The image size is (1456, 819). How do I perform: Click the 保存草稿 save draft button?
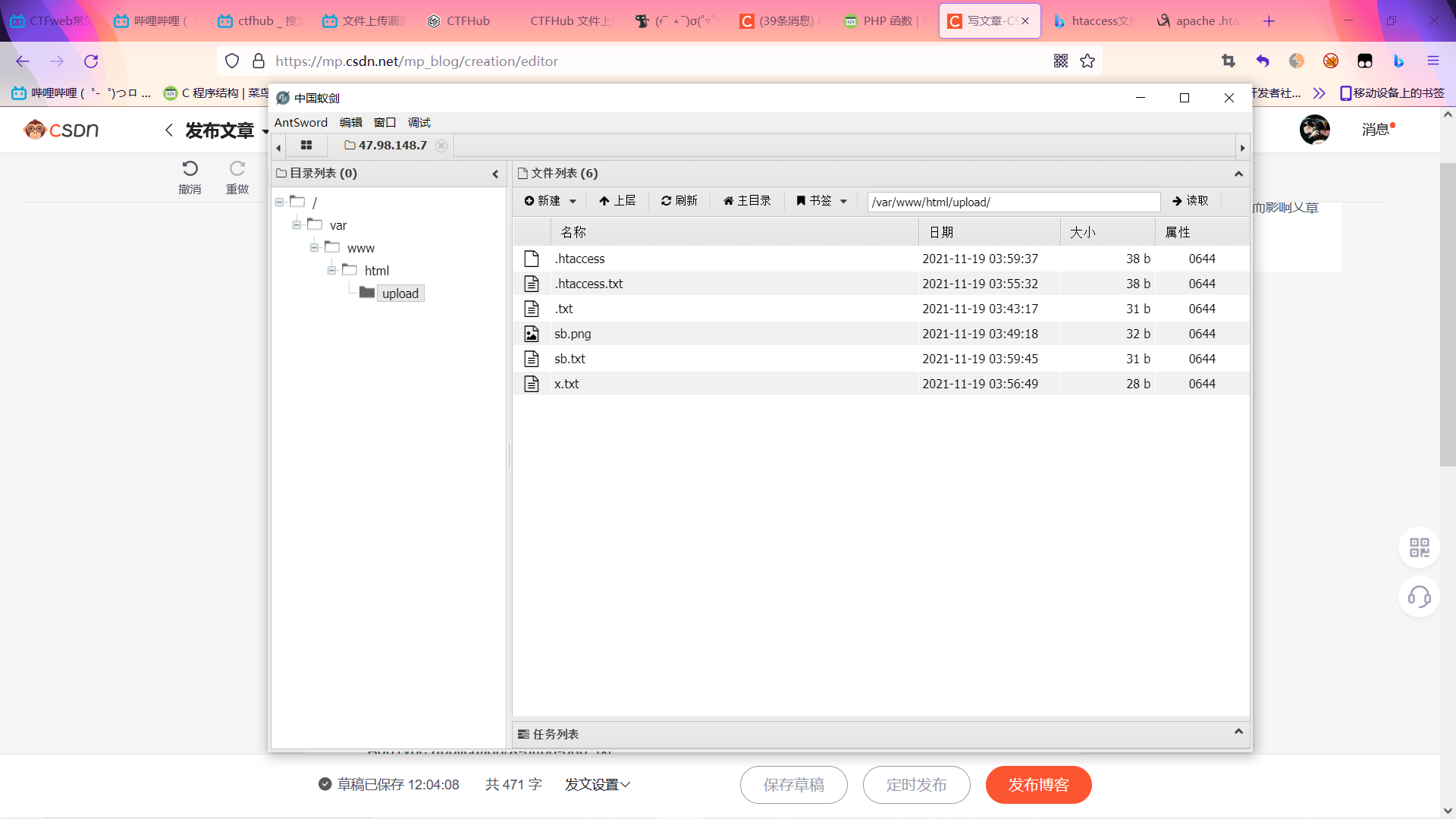pyautogui.click(x=793, y=785)
